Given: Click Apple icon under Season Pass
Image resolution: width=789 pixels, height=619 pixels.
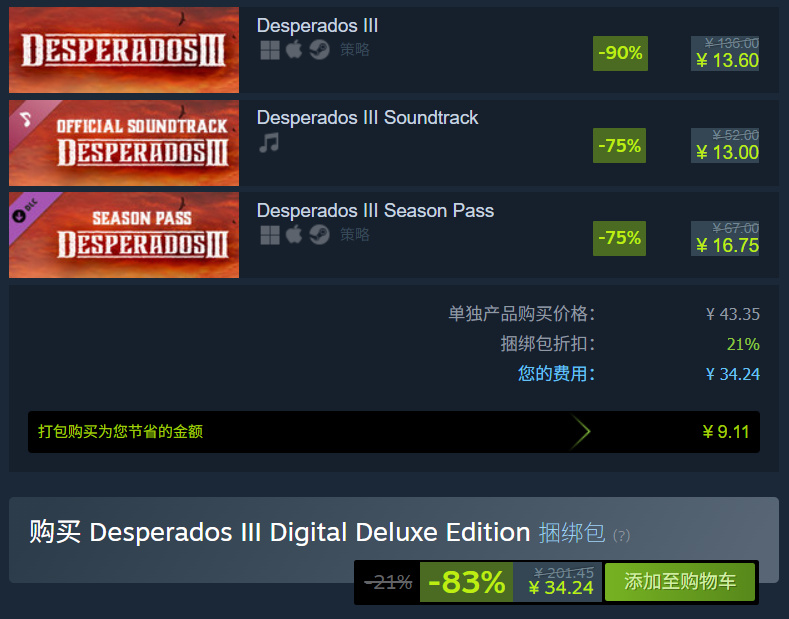Looking at the screenshot, I should [294, 234].
